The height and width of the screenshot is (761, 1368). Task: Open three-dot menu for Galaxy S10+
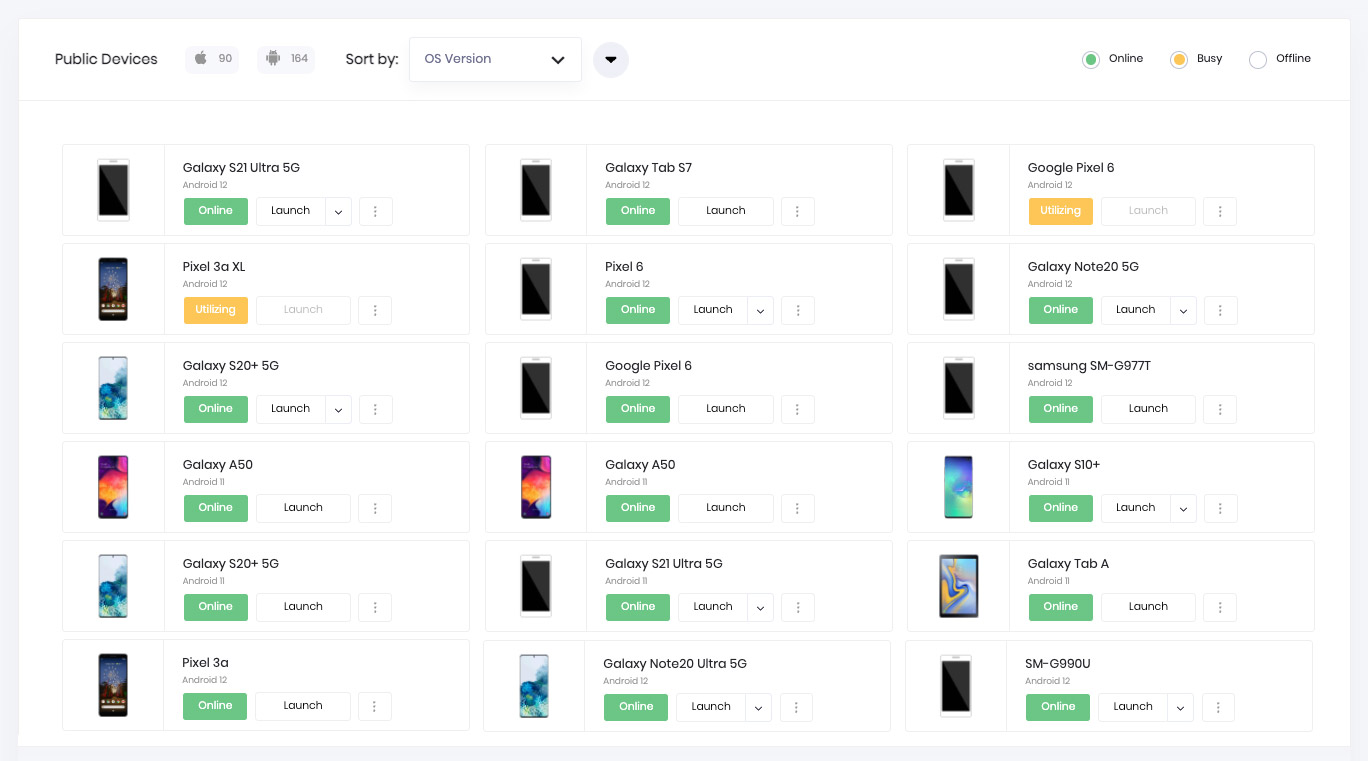tap(1220, 508)
